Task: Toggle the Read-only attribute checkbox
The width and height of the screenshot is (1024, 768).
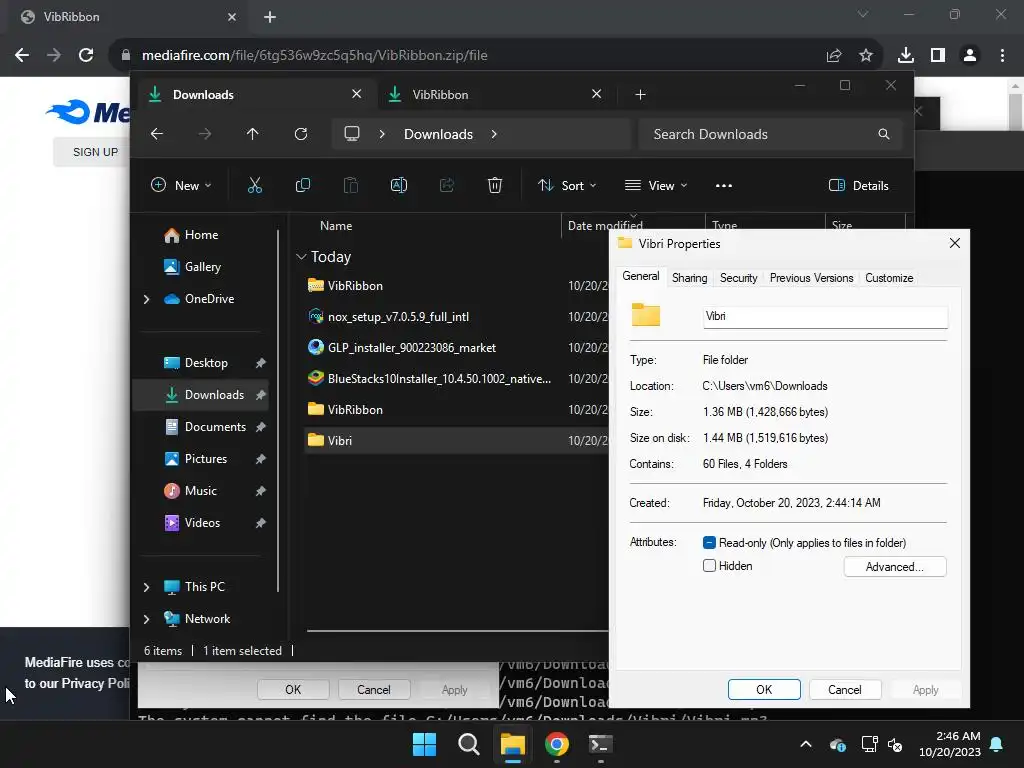Action: (709, 543)
